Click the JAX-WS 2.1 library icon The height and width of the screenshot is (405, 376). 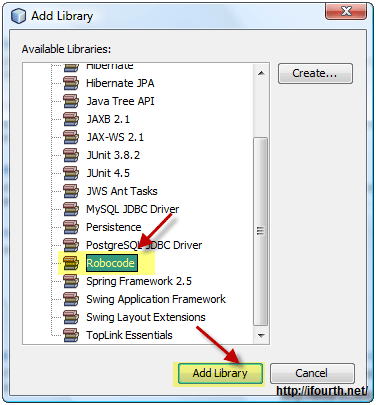point(71,137)
